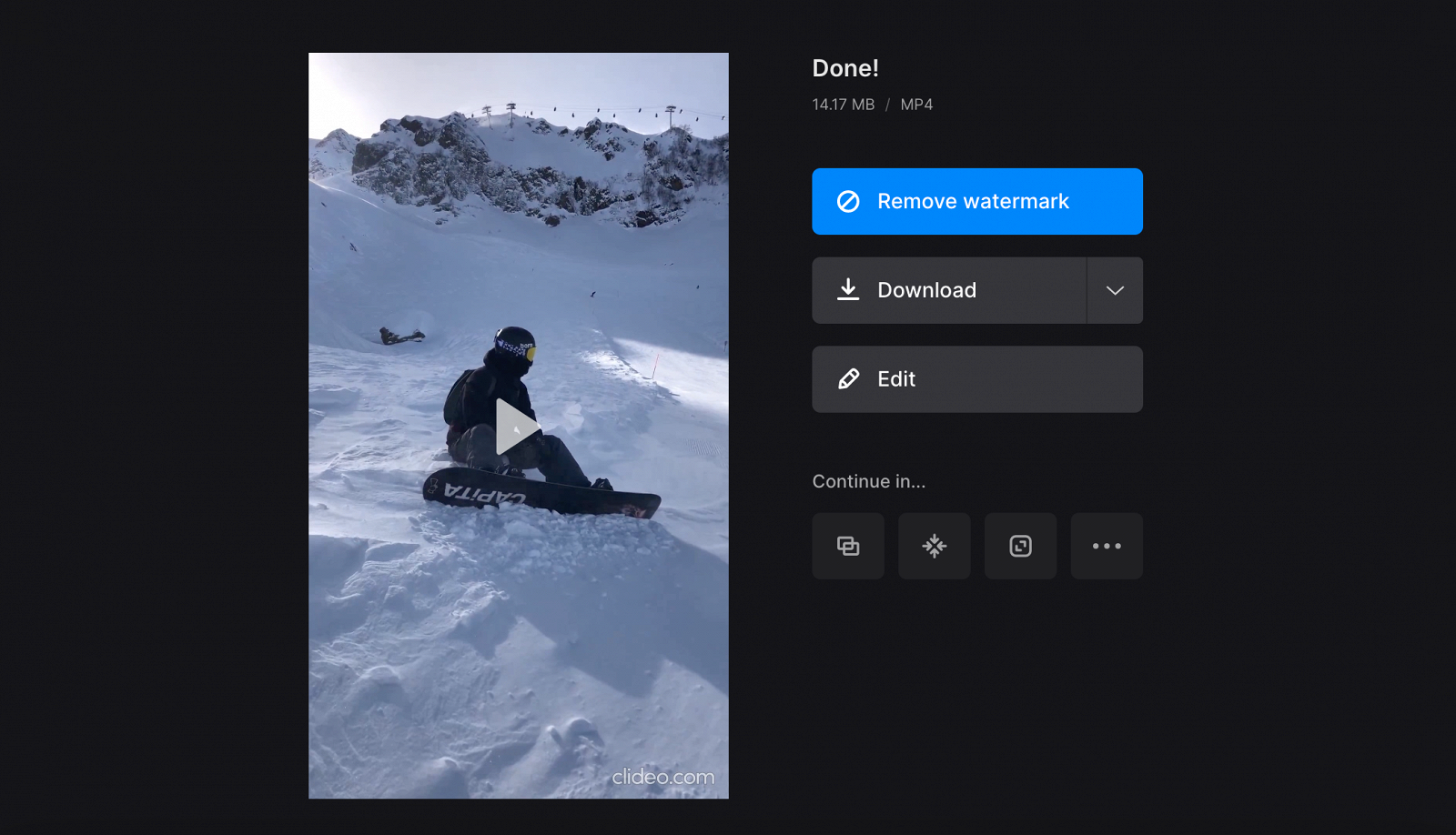Click the crossed-circle icon on Remove watermark
The image size is (1456, 835).
(848, 201)
